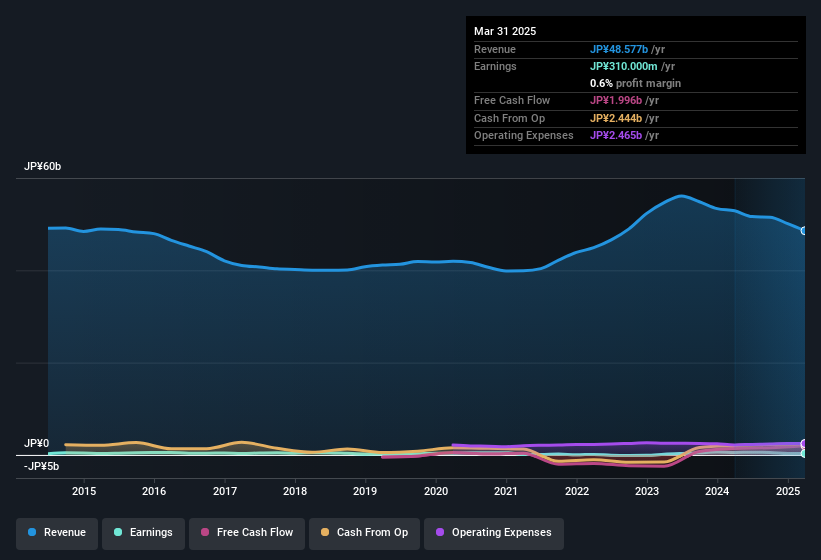The height and width of the screenshot is (560, 821).
Task: Click the 2020 label on the x-axis
Action: pyautogui.click(x=436, y=491)
